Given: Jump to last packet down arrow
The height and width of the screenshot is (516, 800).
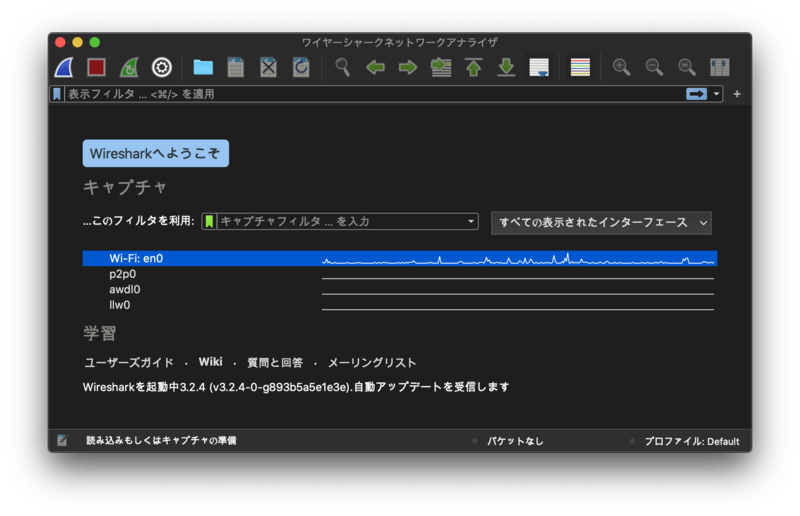Looking at the screenshot, I should click(506, 67).
